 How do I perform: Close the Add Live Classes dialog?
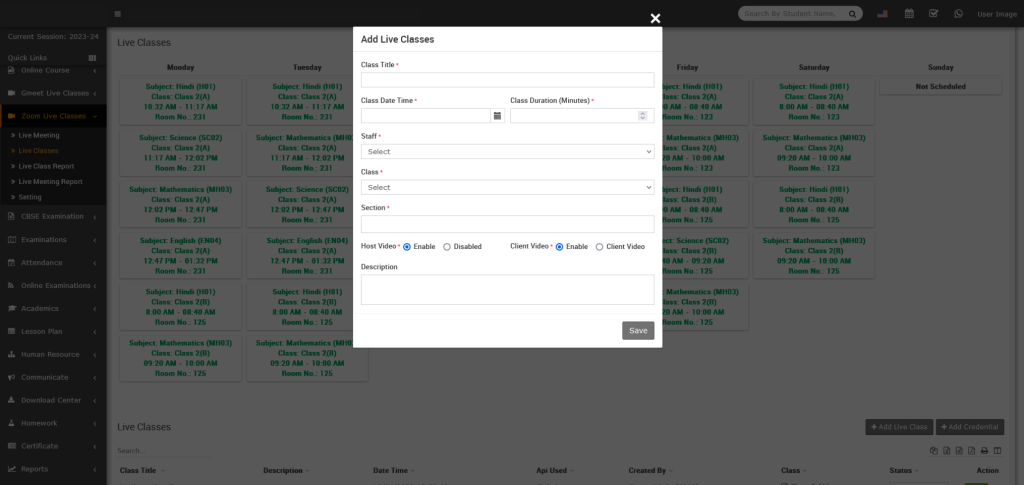(x=655, y=18)
